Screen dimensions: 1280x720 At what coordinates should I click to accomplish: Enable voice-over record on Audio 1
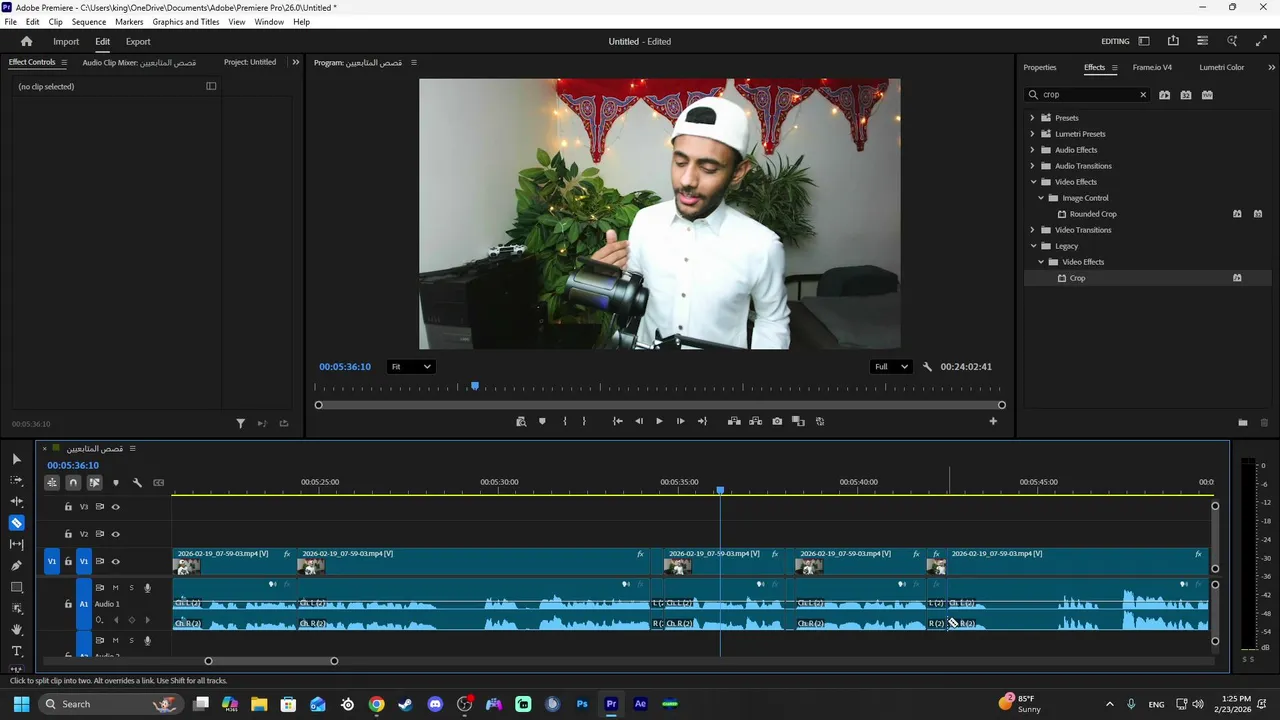tap(147, 588)
